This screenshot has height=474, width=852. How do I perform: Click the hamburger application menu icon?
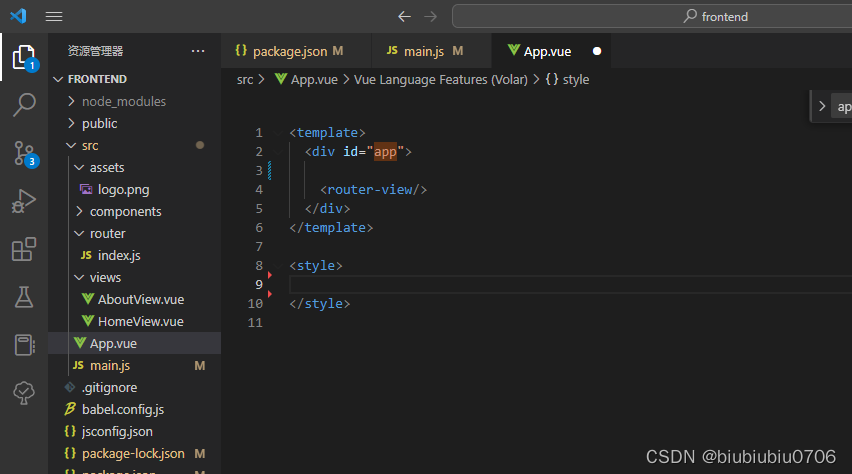pos(54,16)
